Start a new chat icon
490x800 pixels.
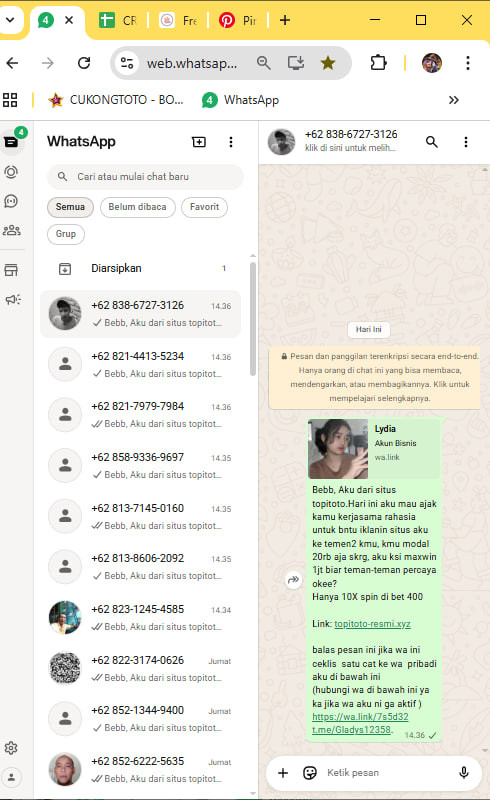[199, 142]
